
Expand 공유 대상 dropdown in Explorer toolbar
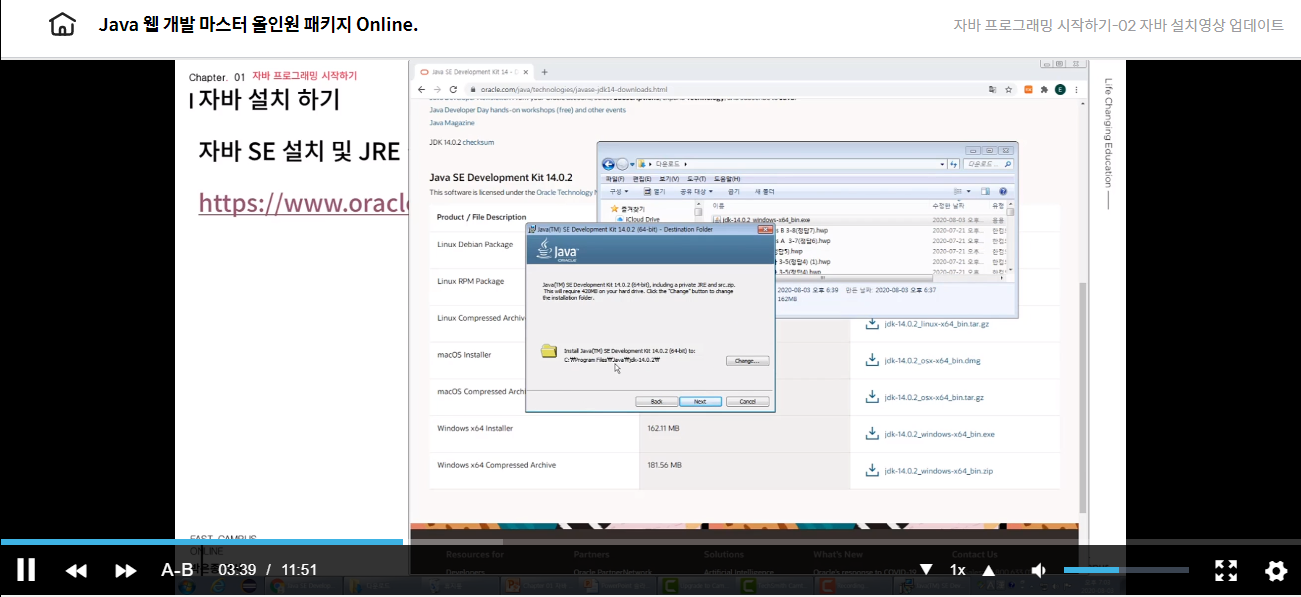pos(696,191)
